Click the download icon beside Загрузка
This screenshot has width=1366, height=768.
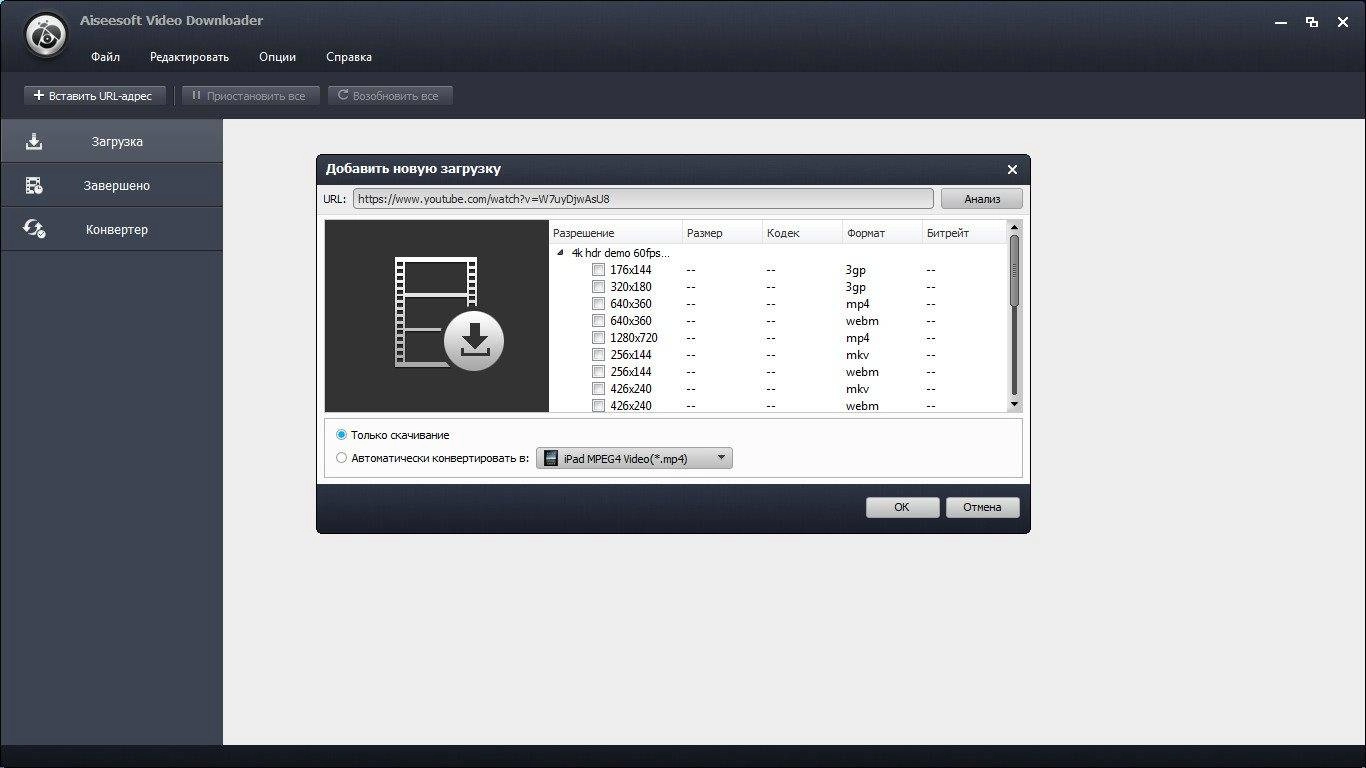coord(34,141)
